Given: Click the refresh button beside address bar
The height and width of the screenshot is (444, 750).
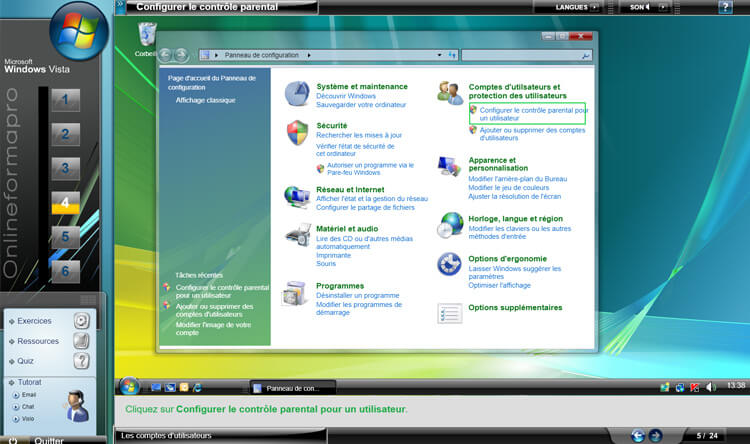Looking at the screenshot, I should coord(452,56).
